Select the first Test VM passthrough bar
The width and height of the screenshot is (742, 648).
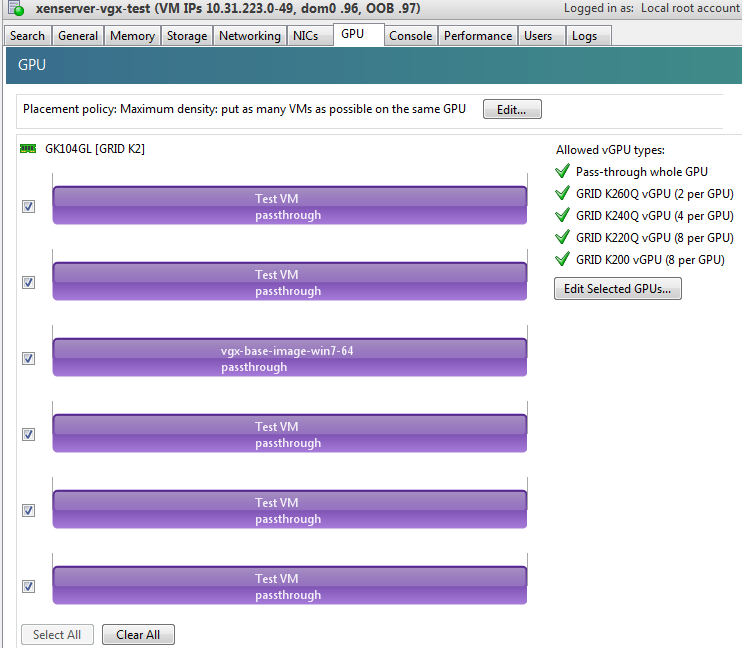289,206
